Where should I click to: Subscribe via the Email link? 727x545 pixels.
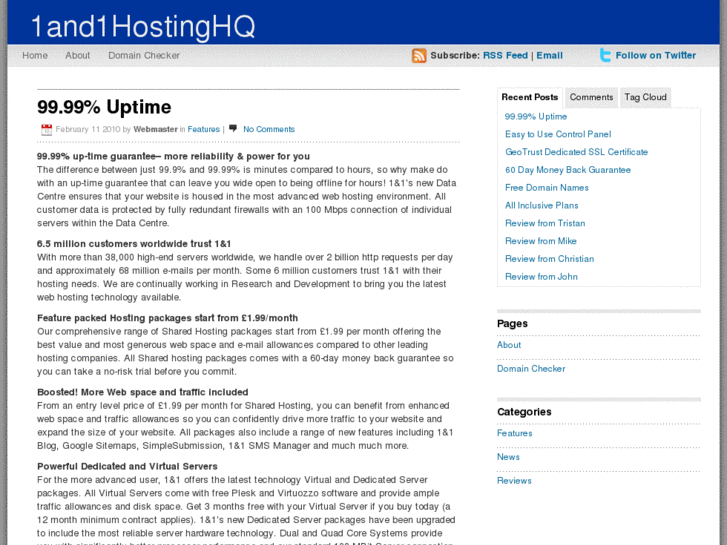(x=549, y=55)
